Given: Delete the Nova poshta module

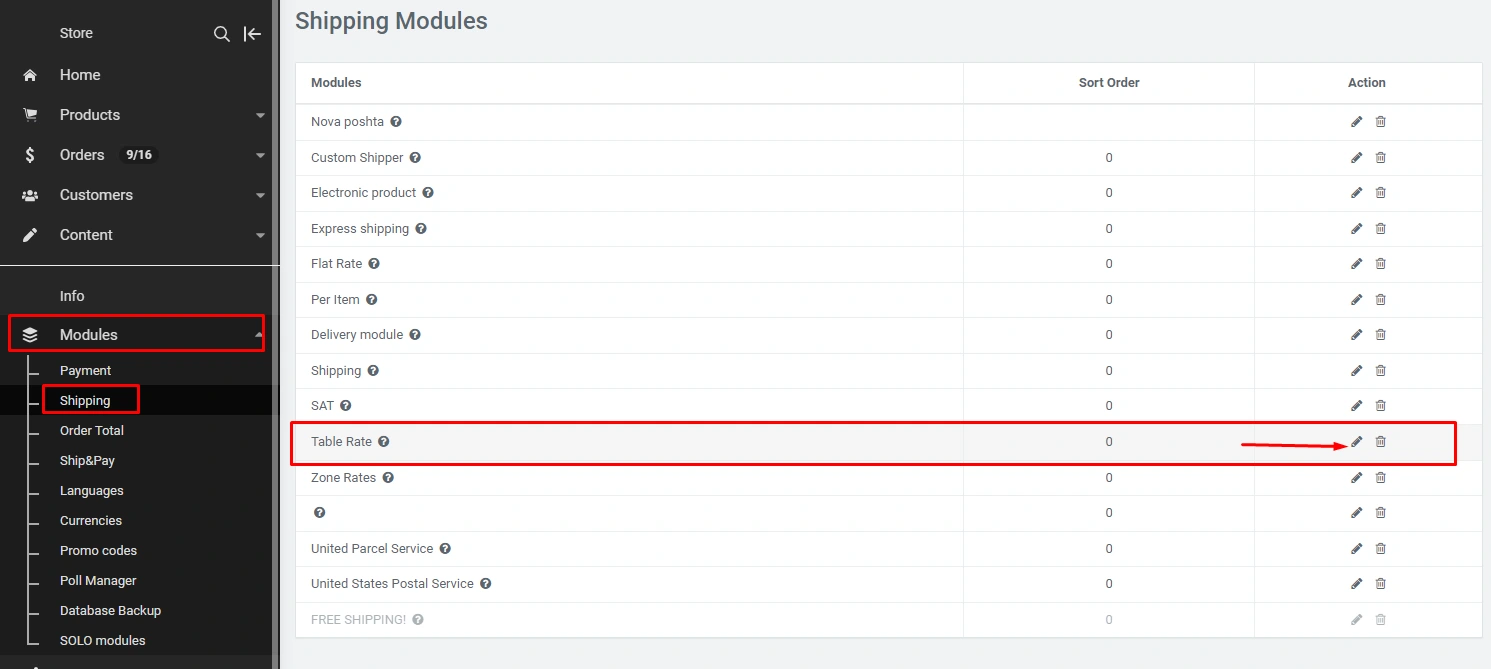Looking at the screenshot, I should [1381, 122].
